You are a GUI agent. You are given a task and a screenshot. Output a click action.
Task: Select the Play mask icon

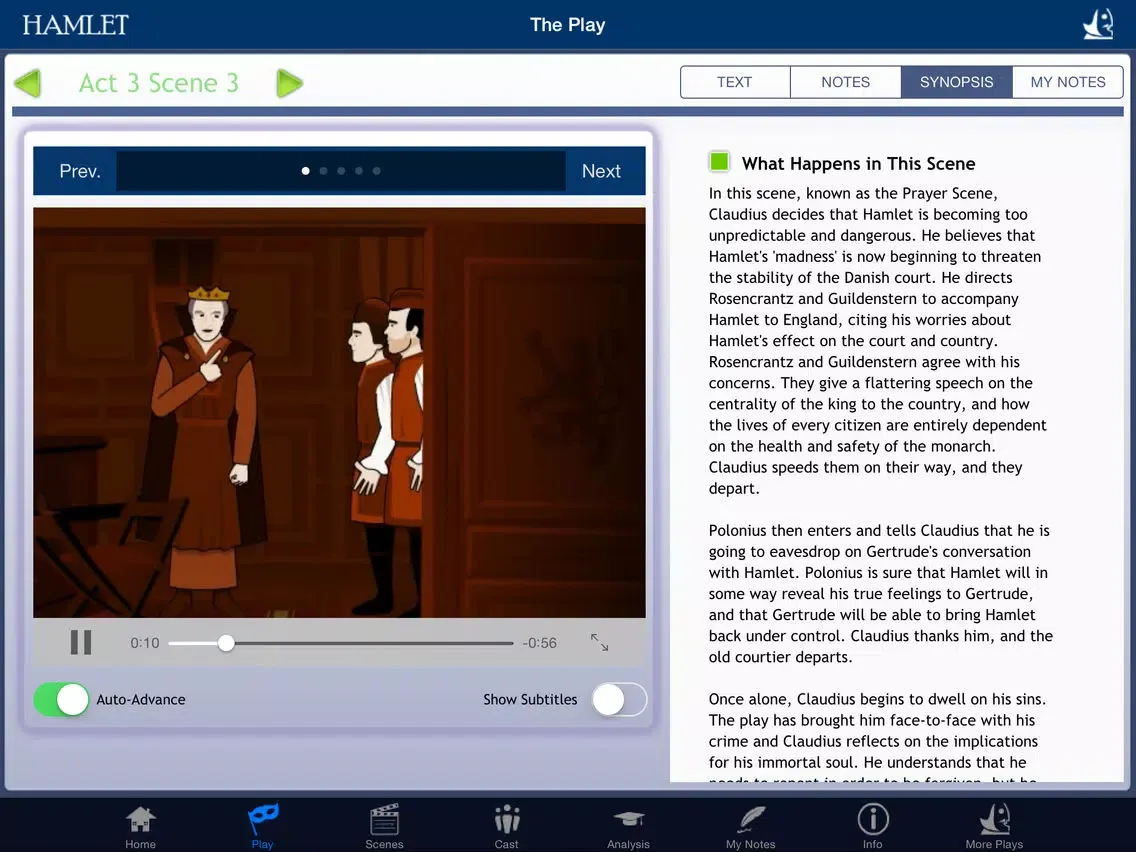(262, 826)
